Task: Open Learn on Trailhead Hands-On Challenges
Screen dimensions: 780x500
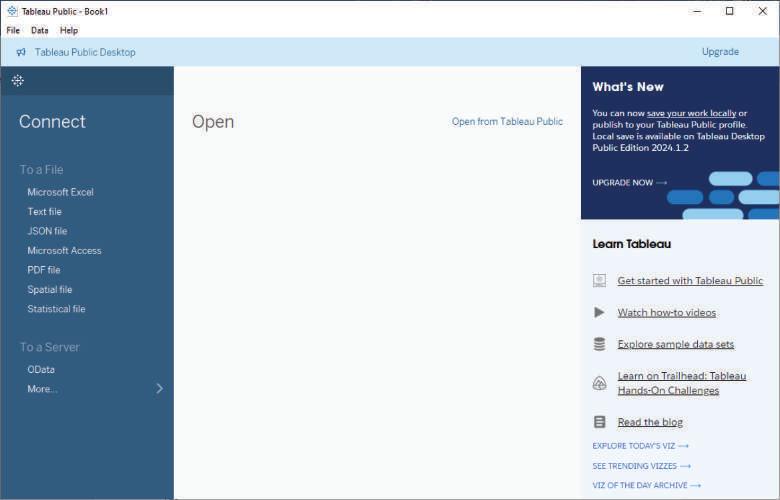Action: [682, 383]
